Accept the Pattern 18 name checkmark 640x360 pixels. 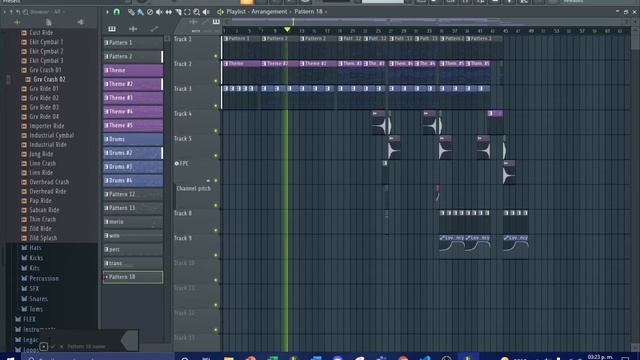(x=53, y=347)
